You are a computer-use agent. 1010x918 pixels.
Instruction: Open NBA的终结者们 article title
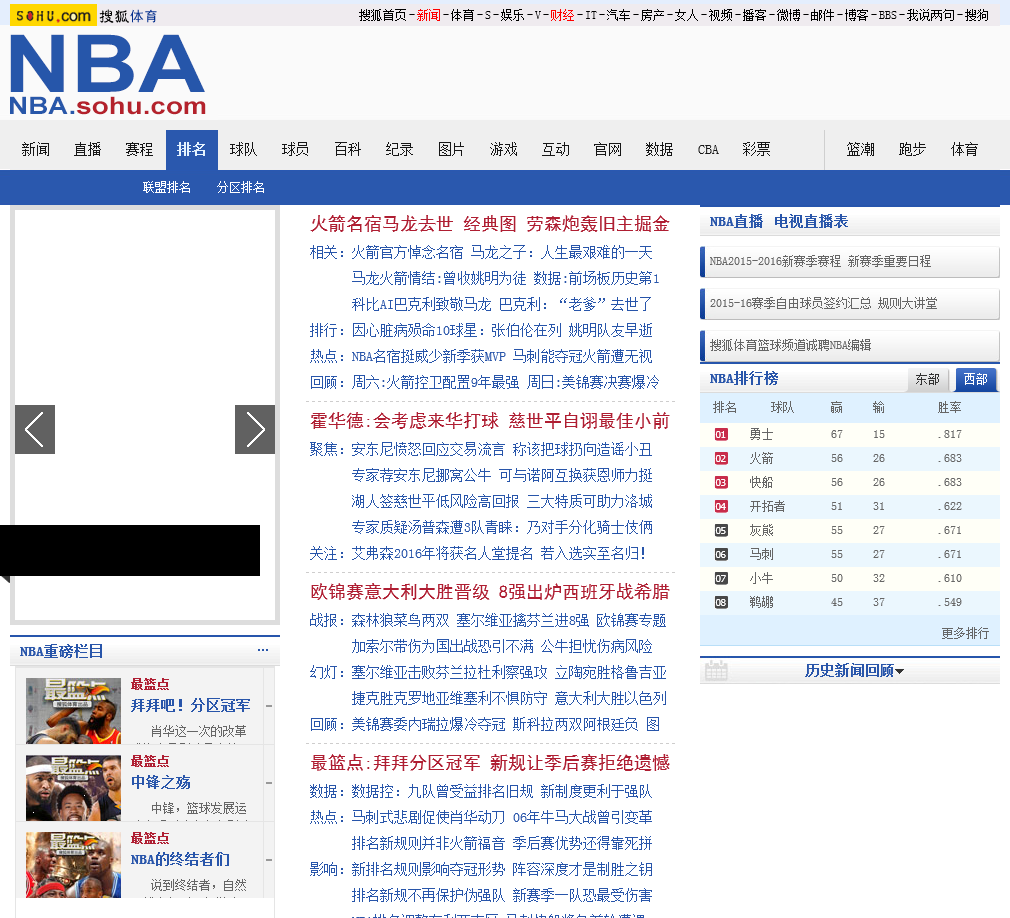[x=180, y=859]
